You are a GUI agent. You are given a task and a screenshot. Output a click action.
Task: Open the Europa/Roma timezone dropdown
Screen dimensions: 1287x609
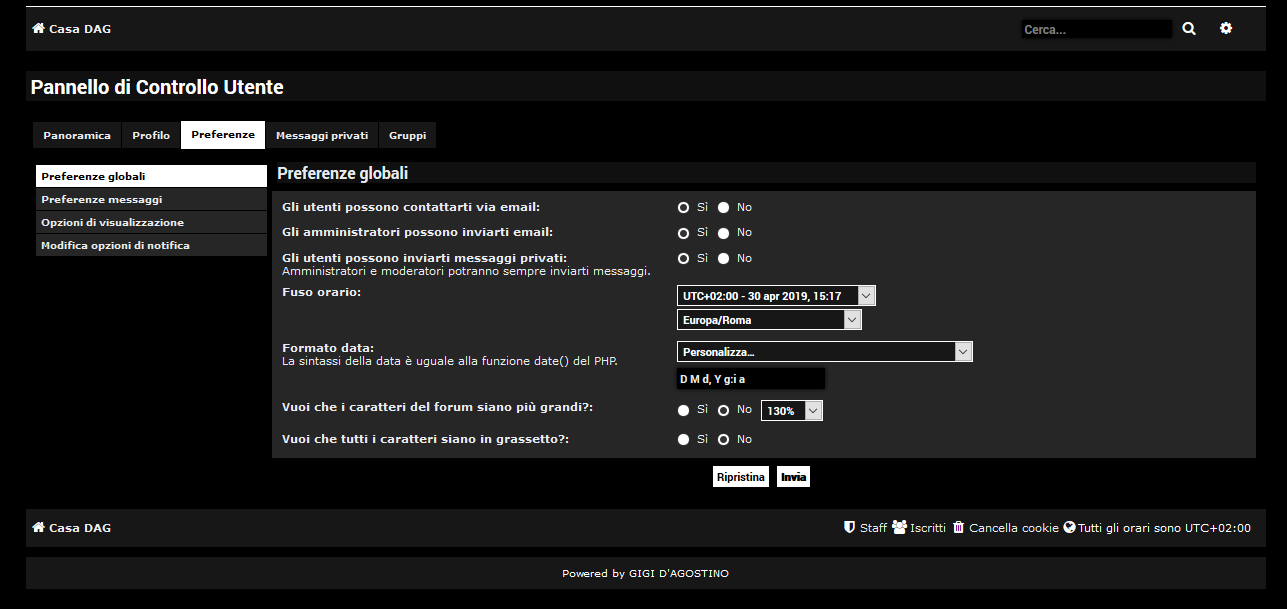(769, 319)
